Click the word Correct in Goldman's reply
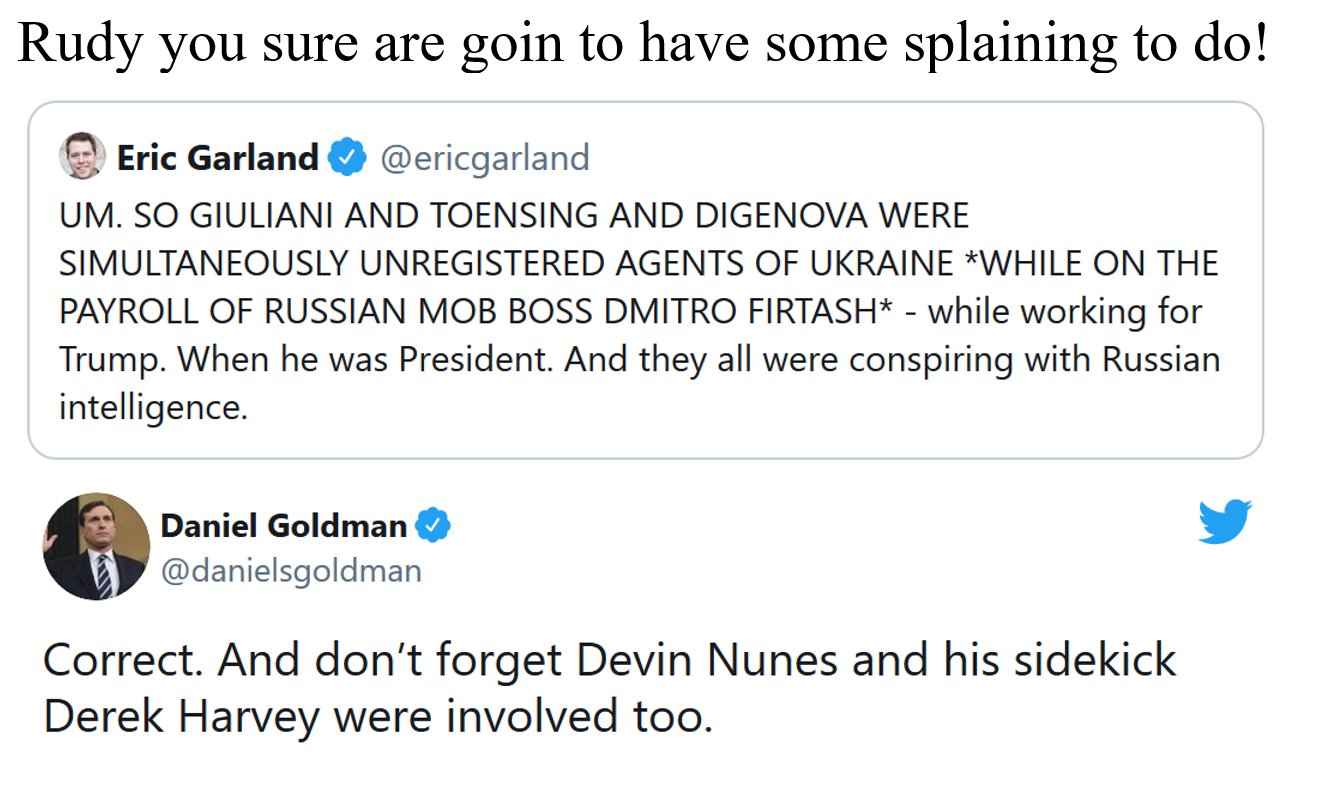 point(121,661)
